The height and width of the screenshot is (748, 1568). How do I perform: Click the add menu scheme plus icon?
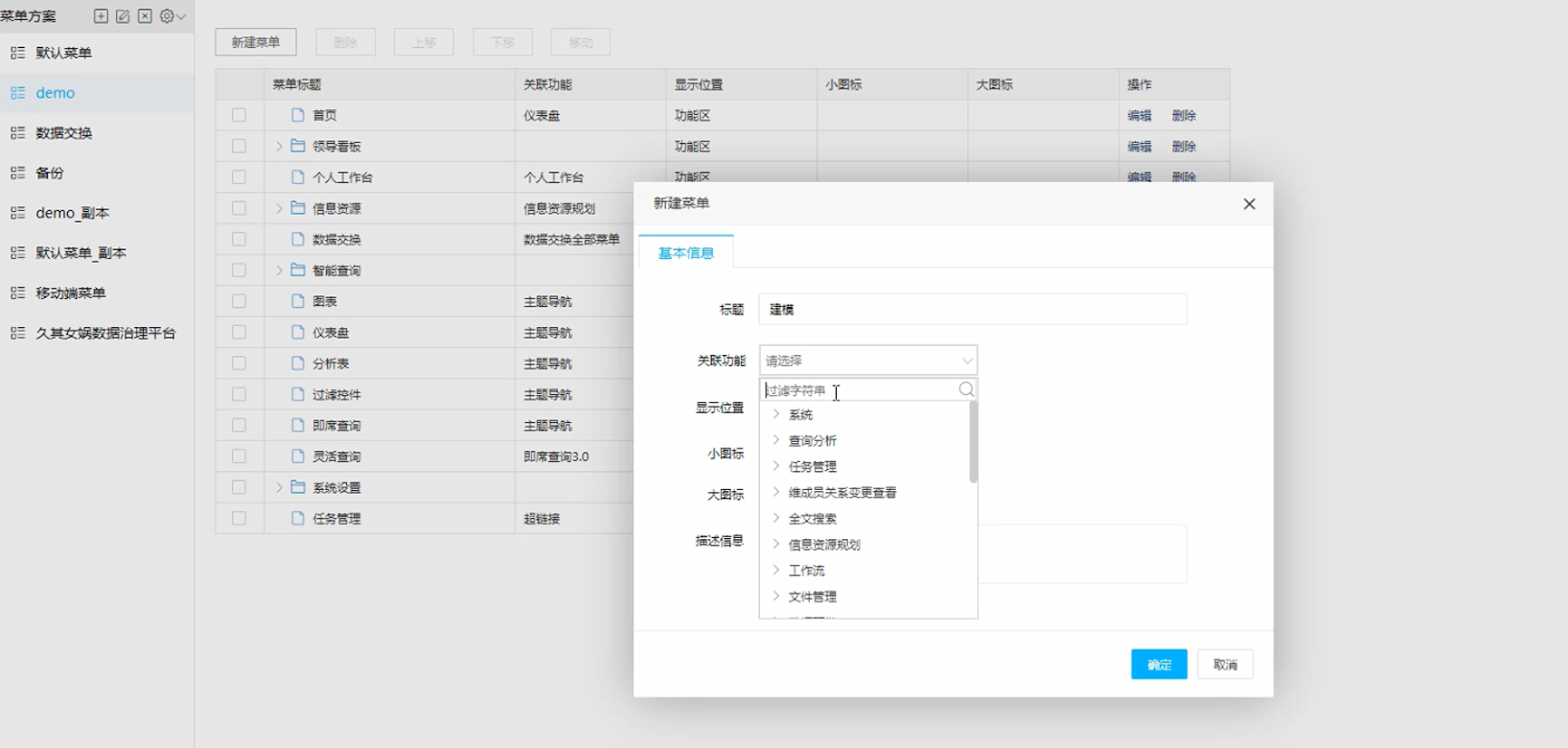(x=101, y=16)
